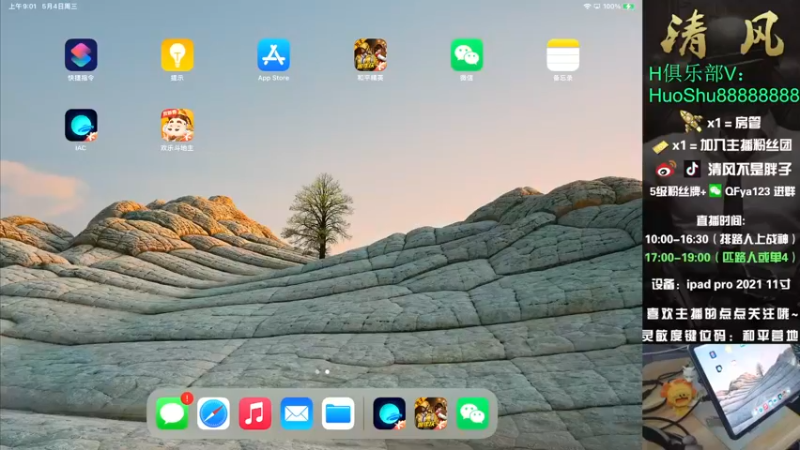Click the TikTok logo in the overlay
This screenshot has height=450, width=800.
(692, 168)
